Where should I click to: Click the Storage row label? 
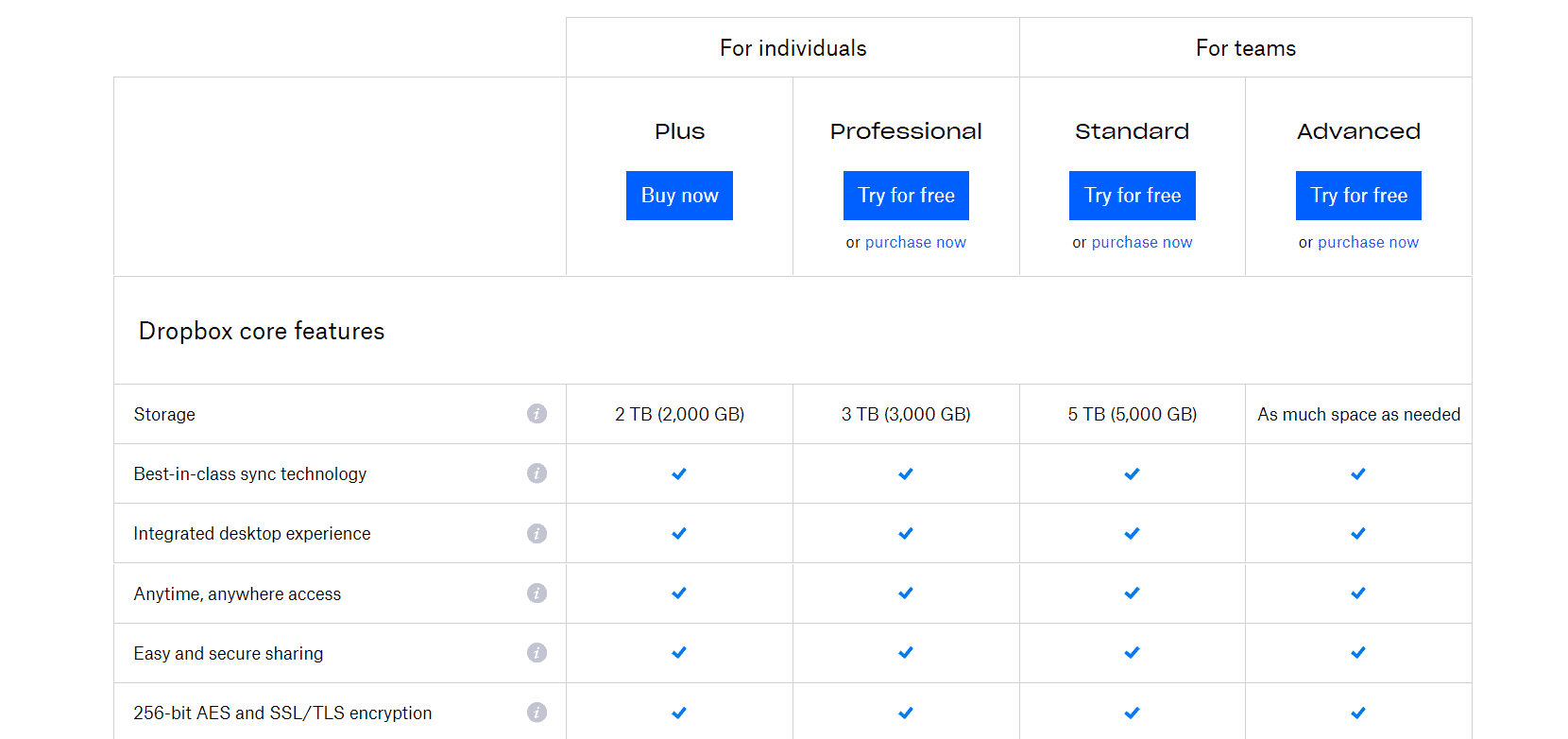164,414
